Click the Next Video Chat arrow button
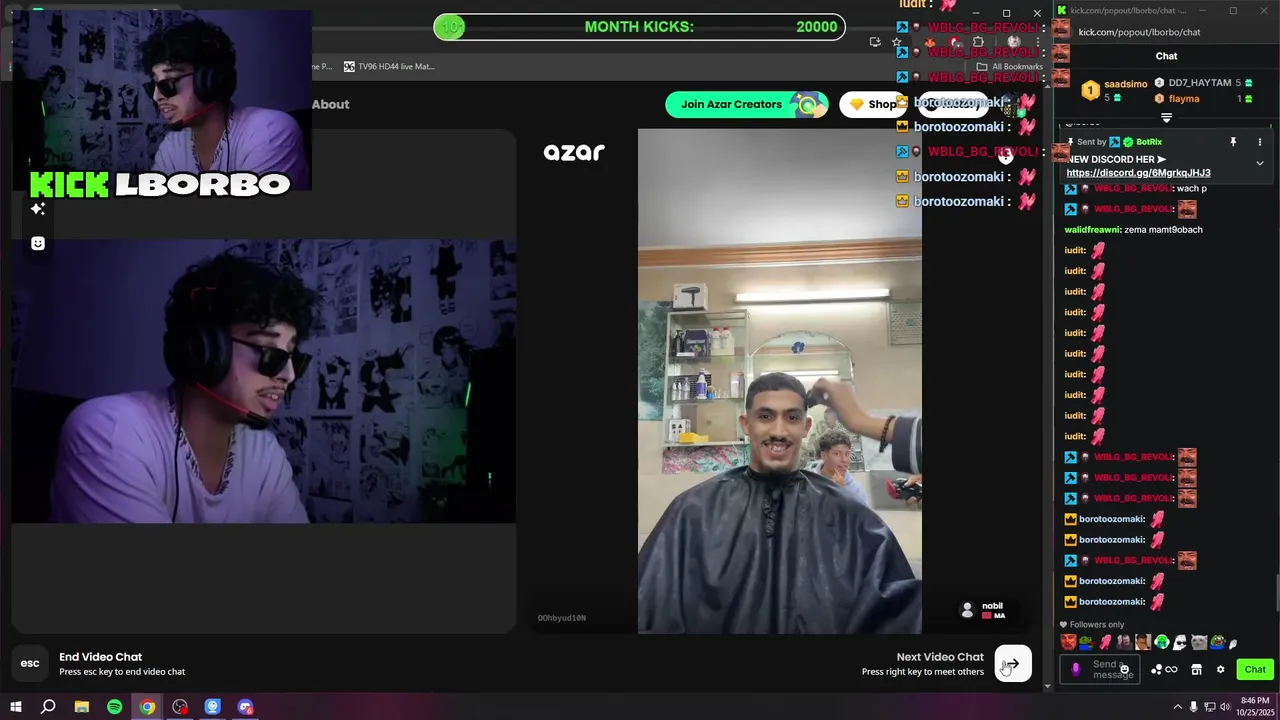1280x720 pixels. pos(1012,664)
